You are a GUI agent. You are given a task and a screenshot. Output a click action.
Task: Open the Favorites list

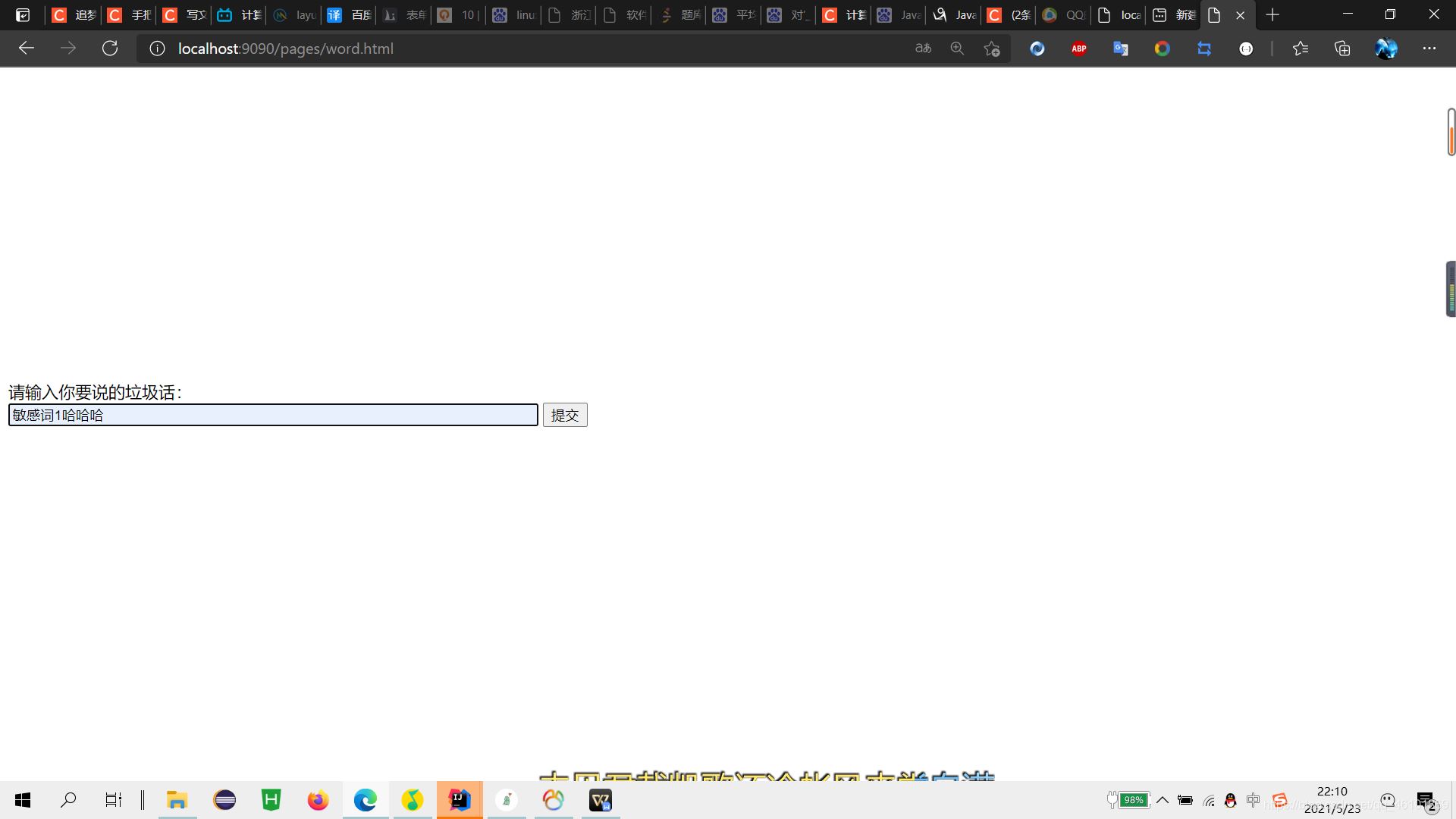pos(1300,49)
